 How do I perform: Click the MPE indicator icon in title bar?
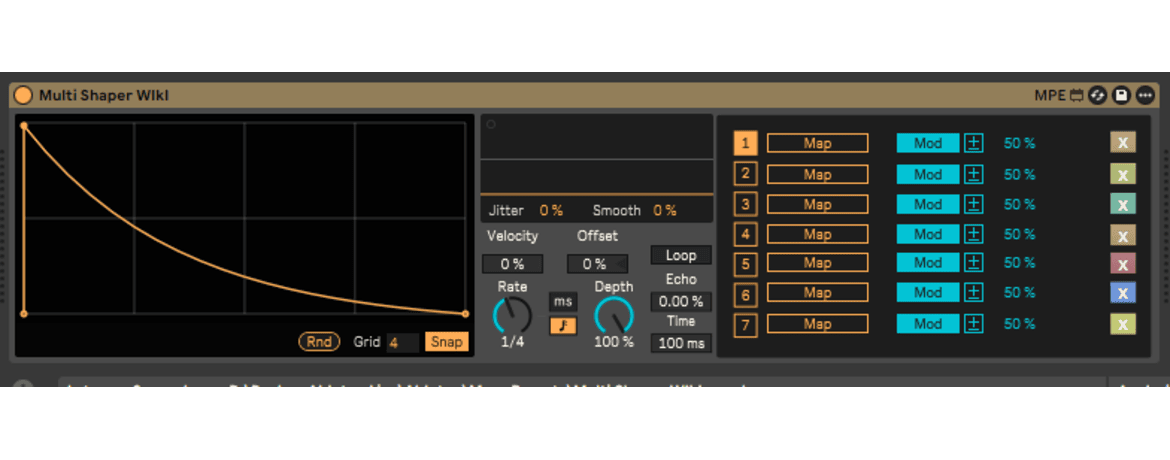click(x=1076, y=96)
